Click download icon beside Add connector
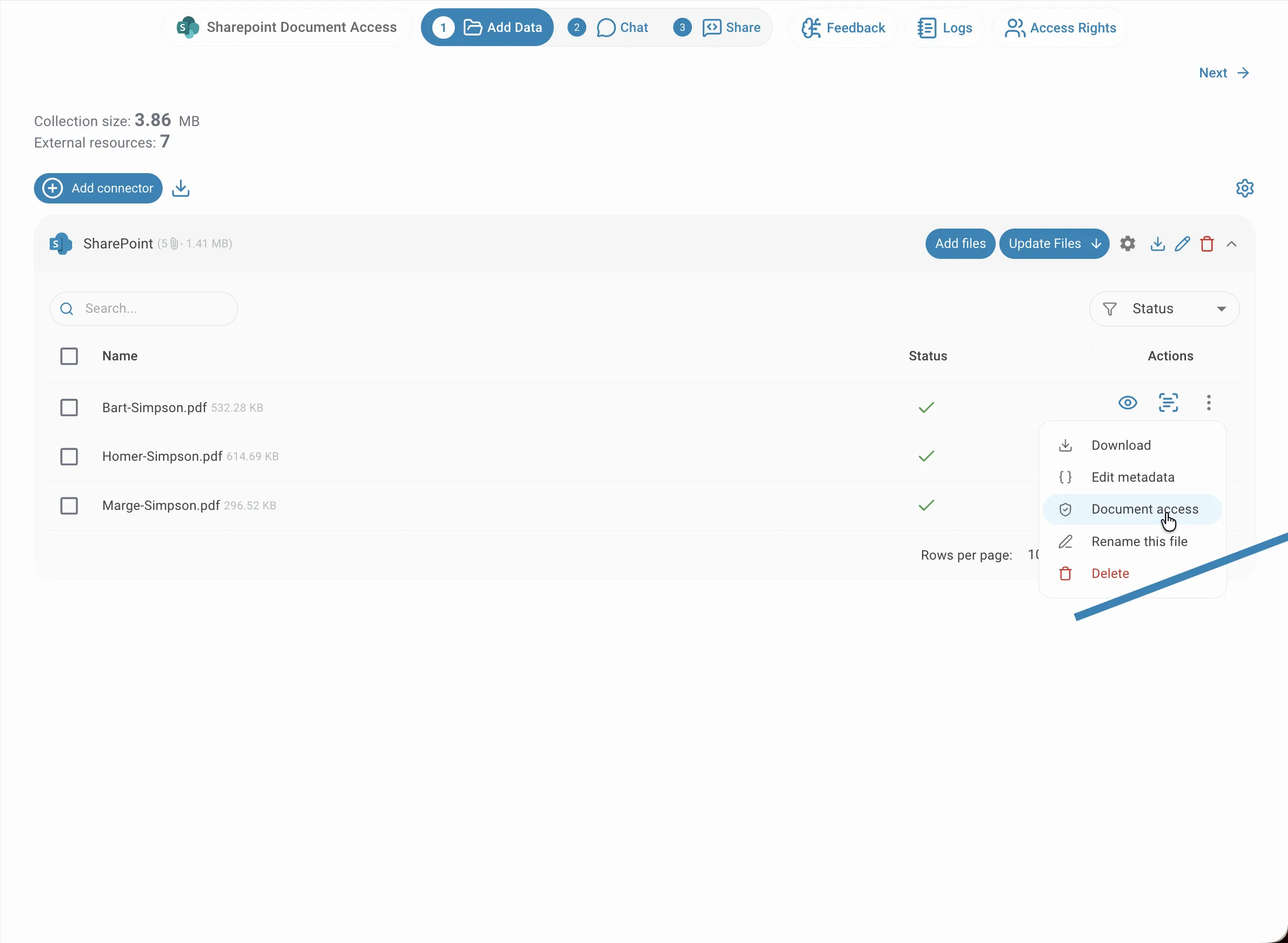 click(x=181, y=188)
